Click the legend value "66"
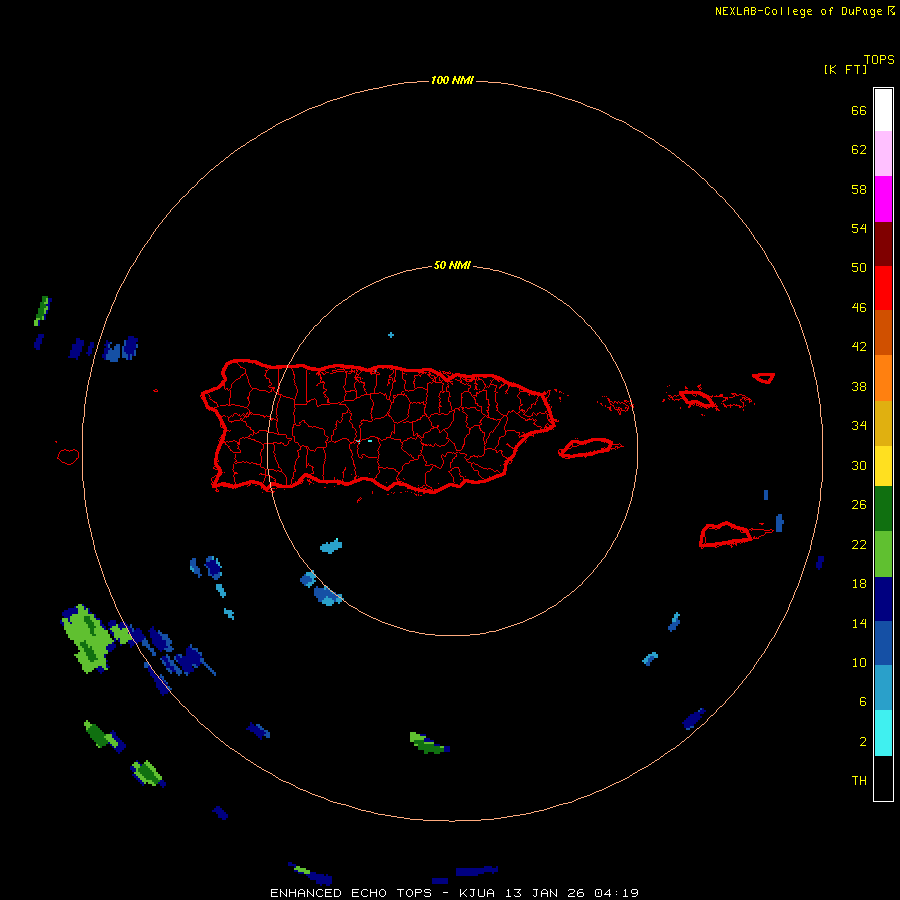900x900 pixels. [859, 111]
